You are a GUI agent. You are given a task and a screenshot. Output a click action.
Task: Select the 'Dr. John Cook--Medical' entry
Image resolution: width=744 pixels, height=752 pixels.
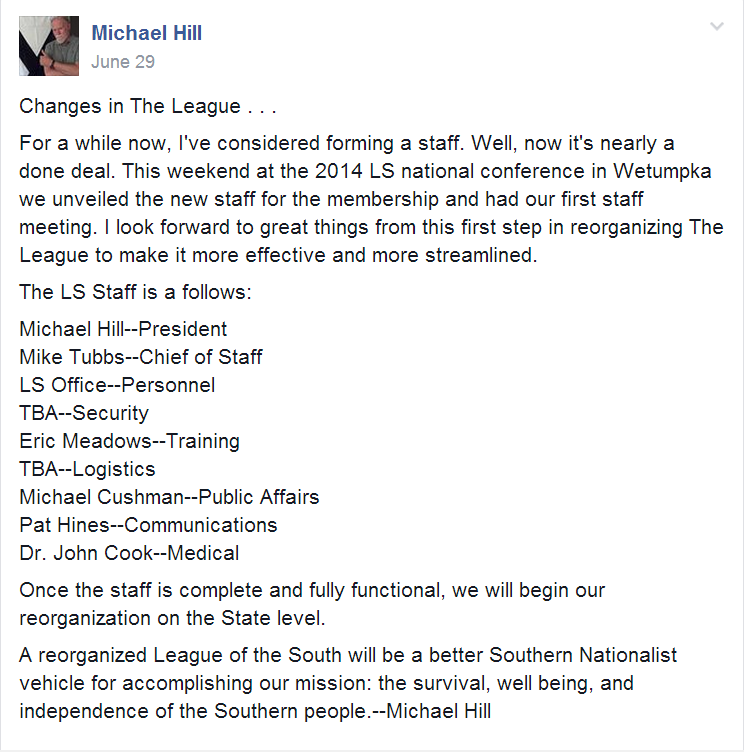(129, 553)
